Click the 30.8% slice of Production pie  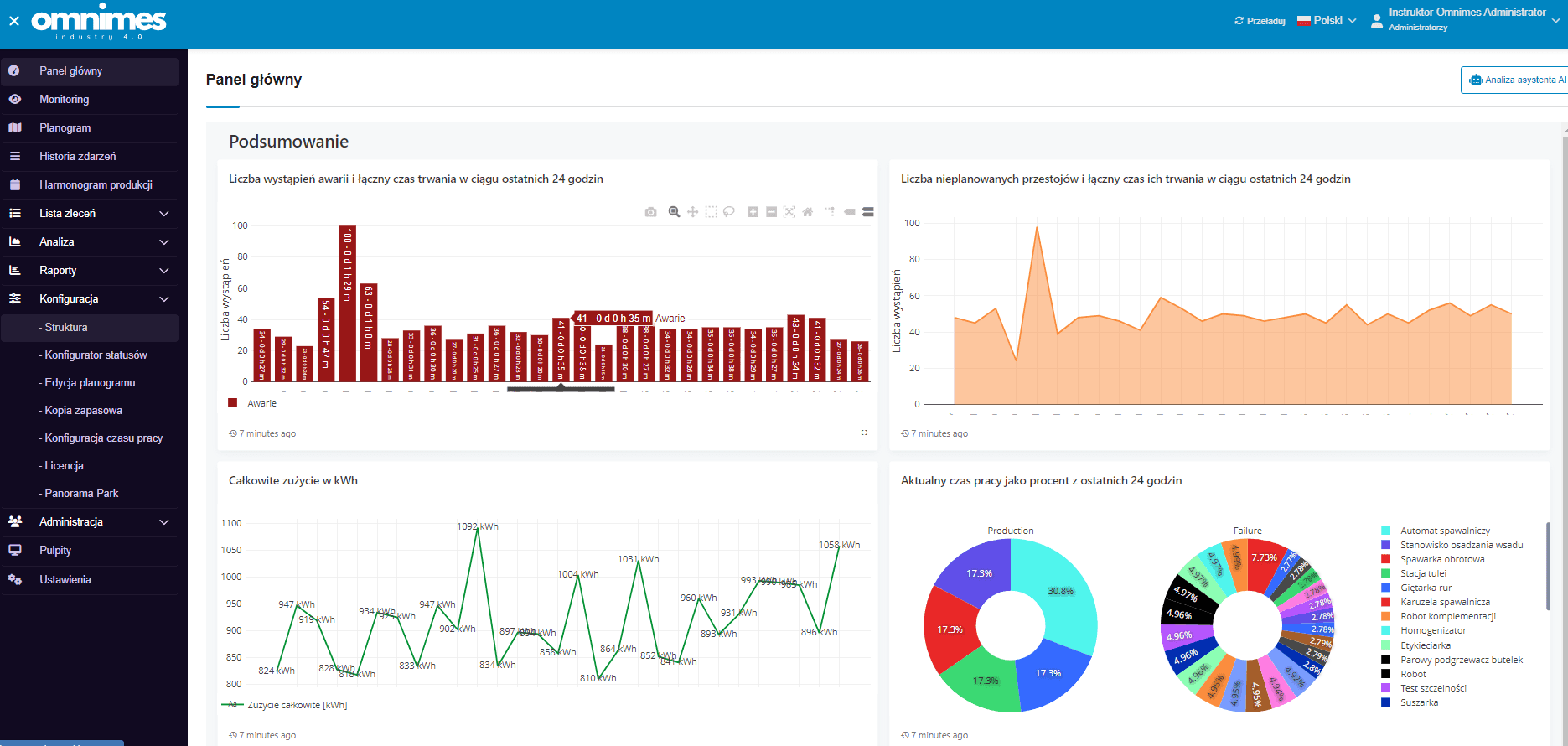[x=1060, y=591]
